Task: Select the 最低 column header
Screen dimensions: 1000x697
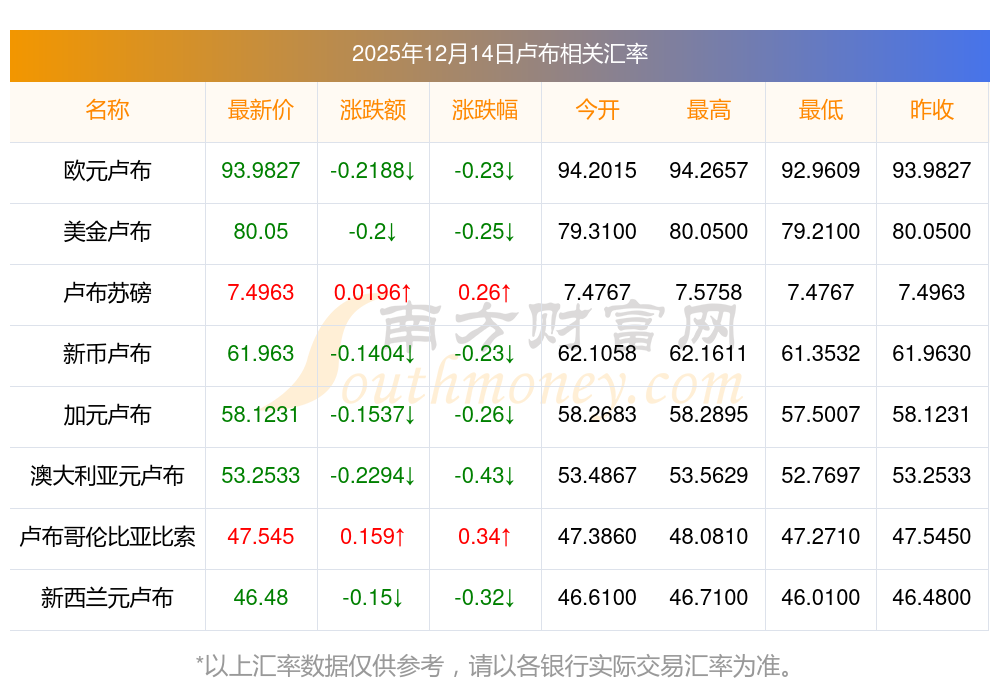Action: (x=821, y=110)
